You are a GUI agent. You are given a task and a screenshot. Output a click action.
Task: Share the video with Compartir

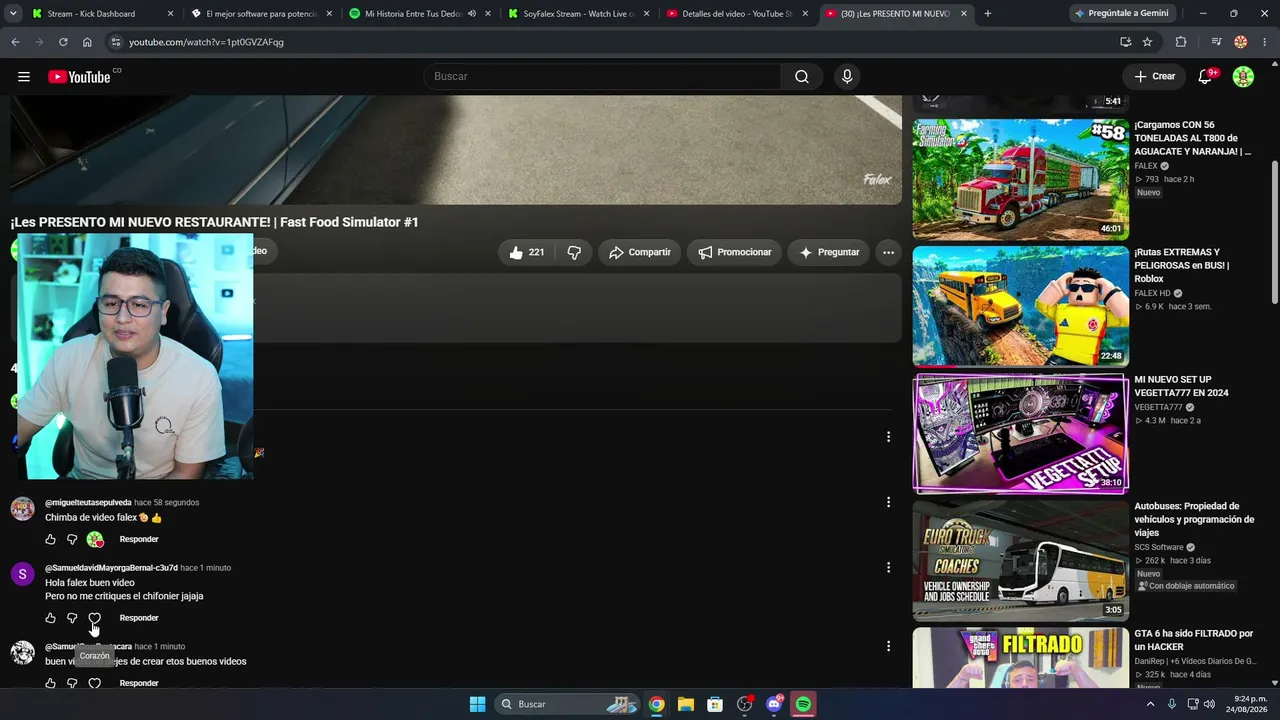(640, 252)
